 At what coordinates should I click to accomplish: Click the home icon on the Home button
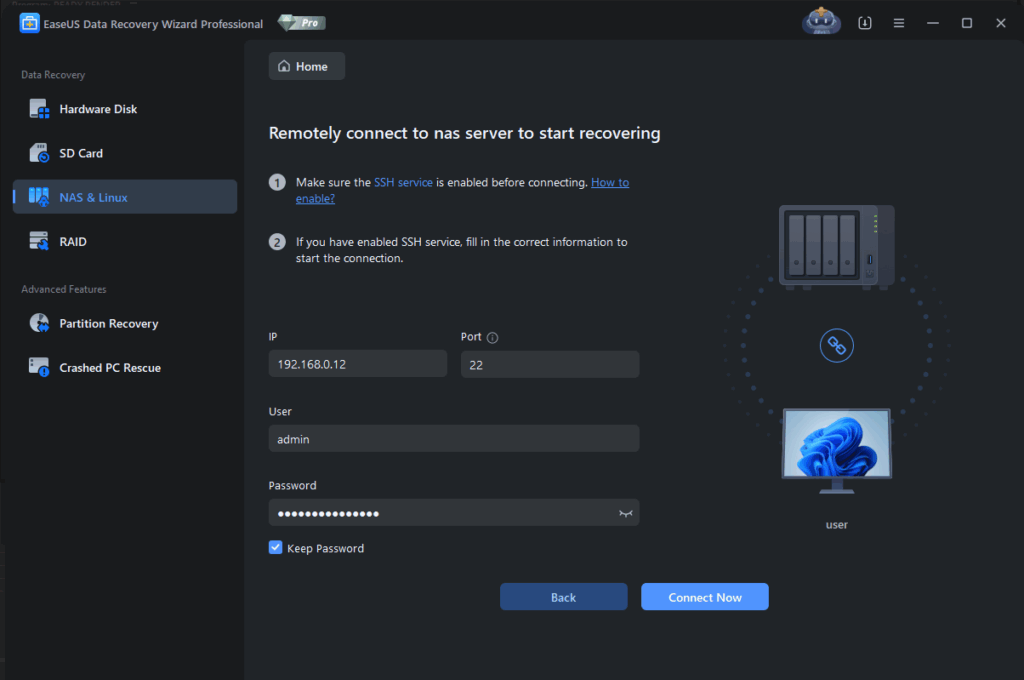pyautogui.click(x=284, y=67)
